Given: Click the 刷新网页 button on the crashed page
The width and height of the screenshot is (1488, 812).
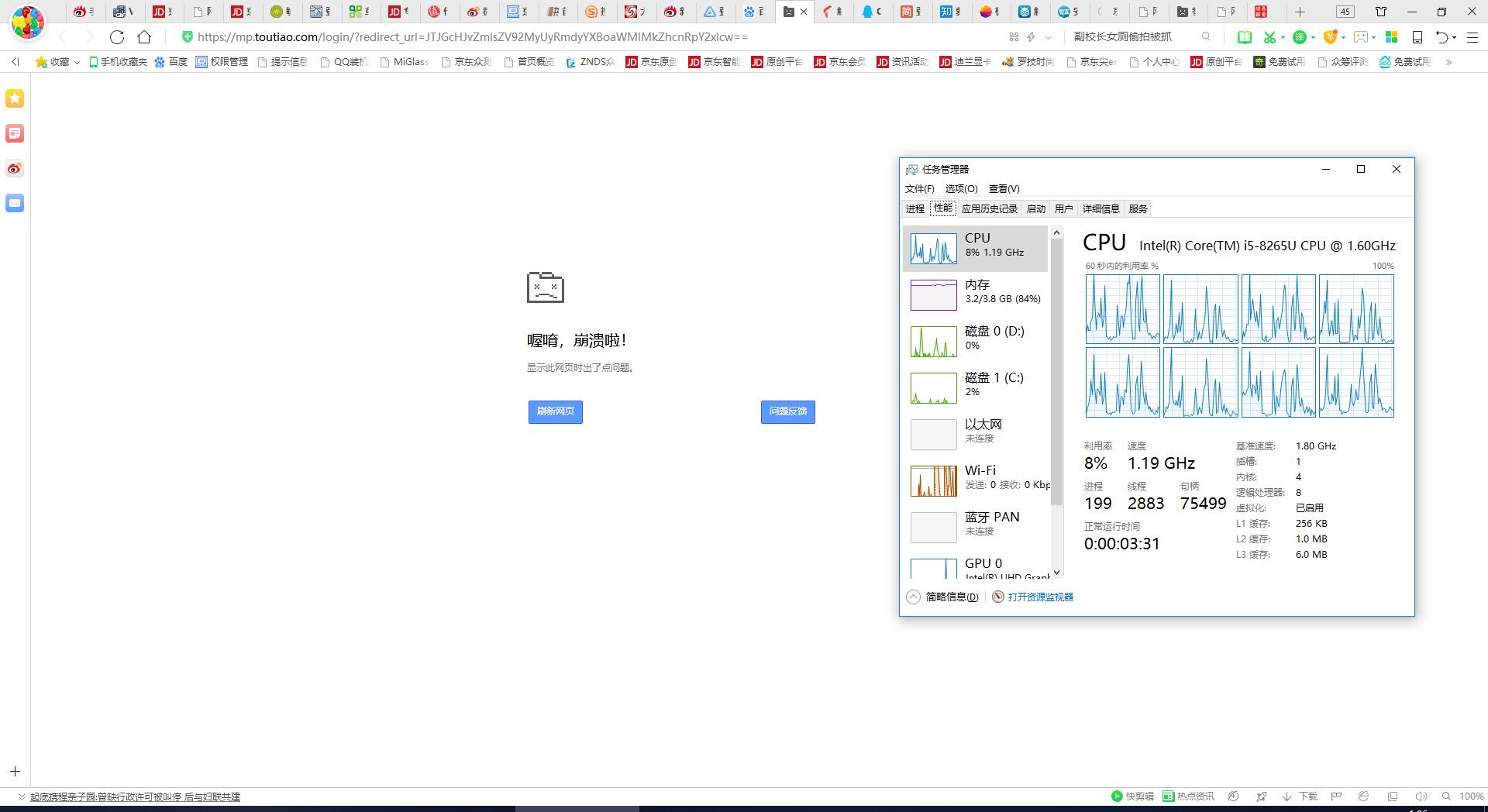Looking at the screenshot, I should (x=555, y=411).
